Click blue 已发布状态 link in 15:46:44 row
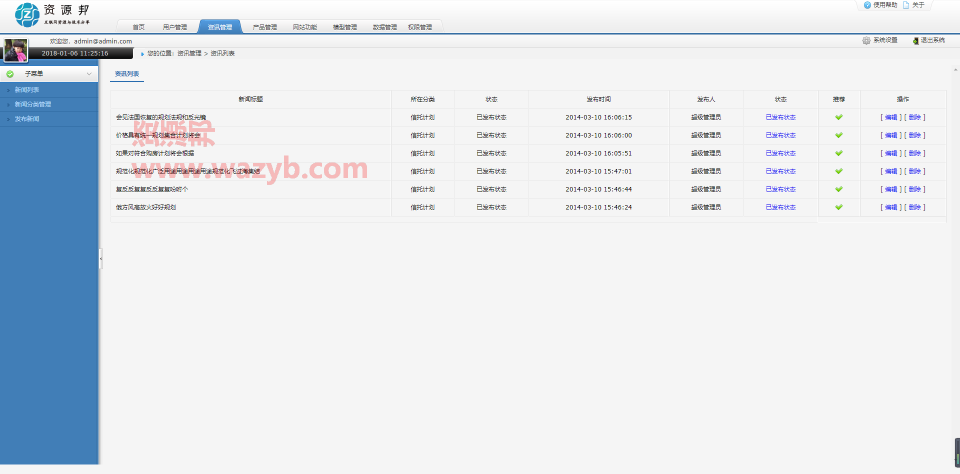Viewport: 960px width, 474px height. pos(781,189)
